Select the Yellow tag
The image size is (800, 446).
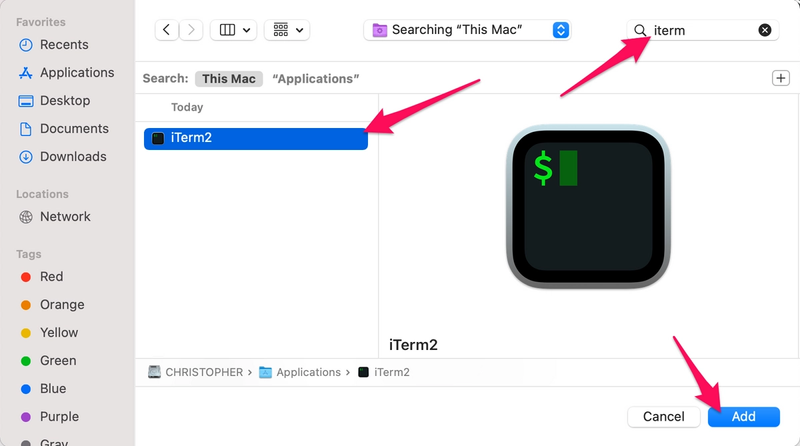coord(59,333)
